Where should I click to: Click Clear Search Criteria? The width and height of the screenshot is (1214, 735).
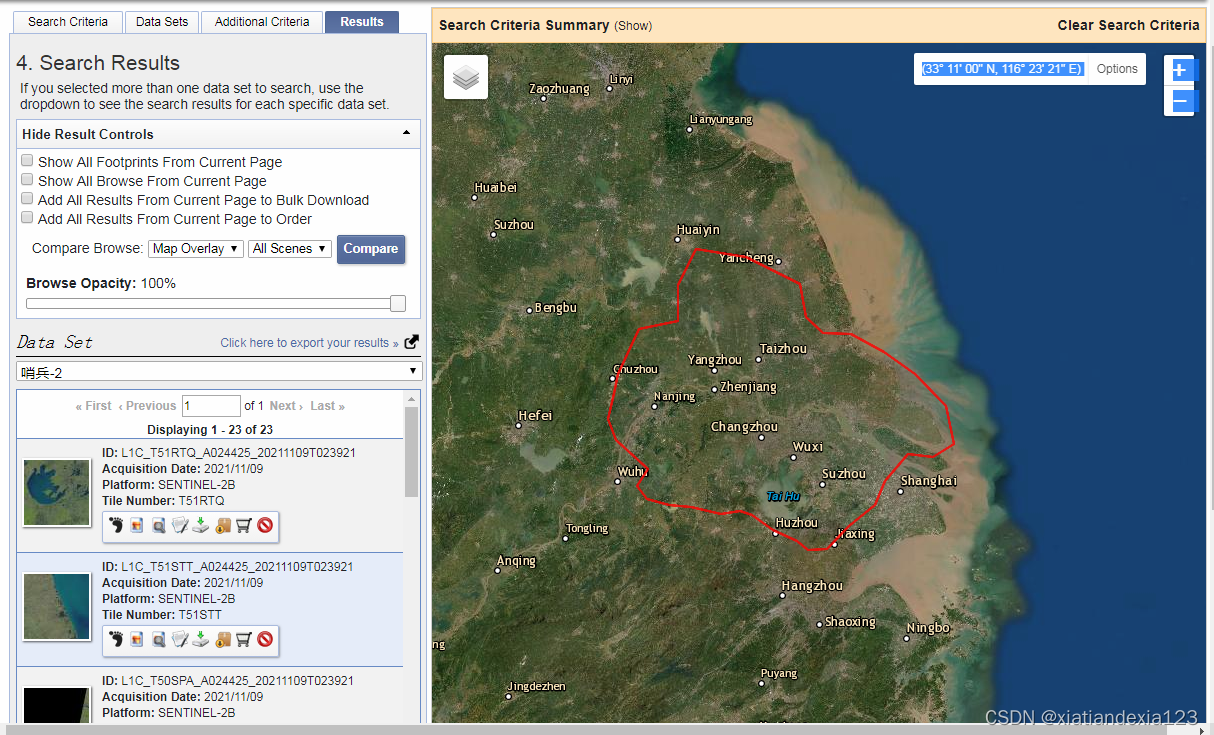[x=1128, y=25]
